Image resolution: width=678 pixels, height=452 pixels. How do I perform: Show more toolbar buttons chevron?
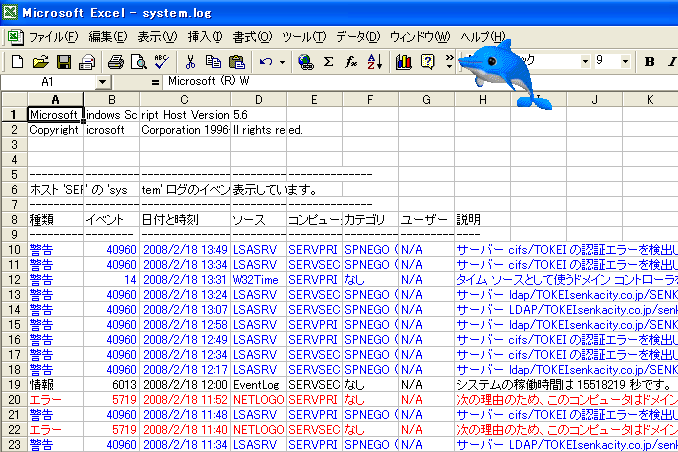450,62
